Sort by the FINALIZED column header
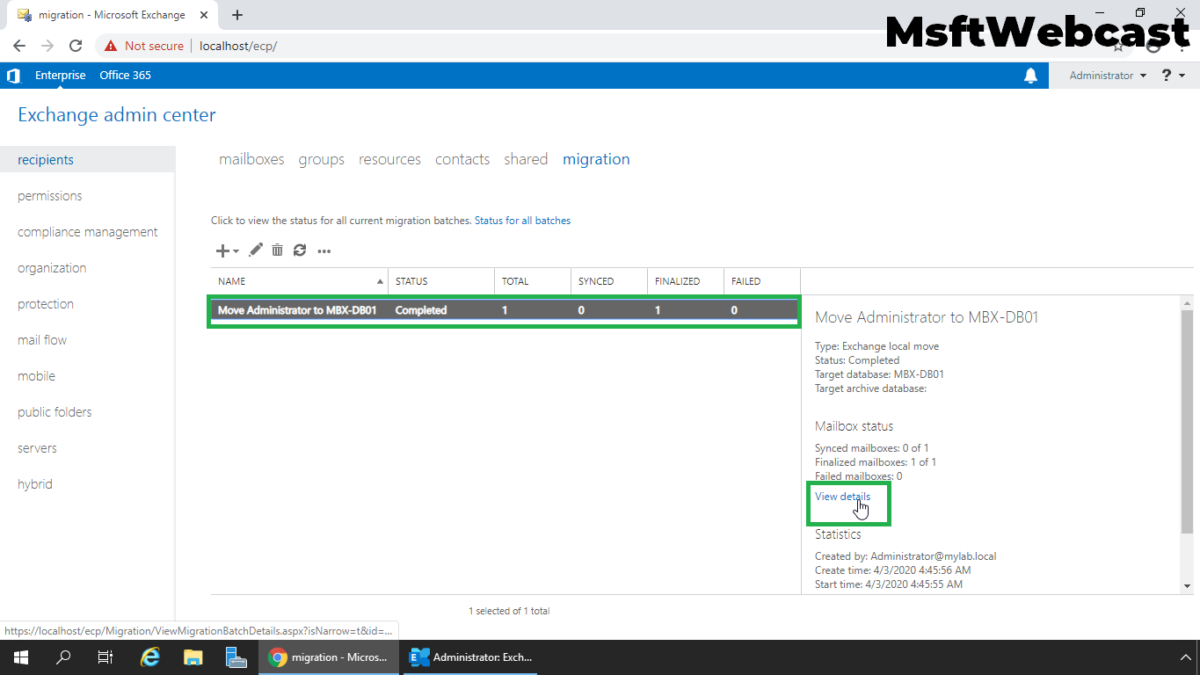 point(685,281)
